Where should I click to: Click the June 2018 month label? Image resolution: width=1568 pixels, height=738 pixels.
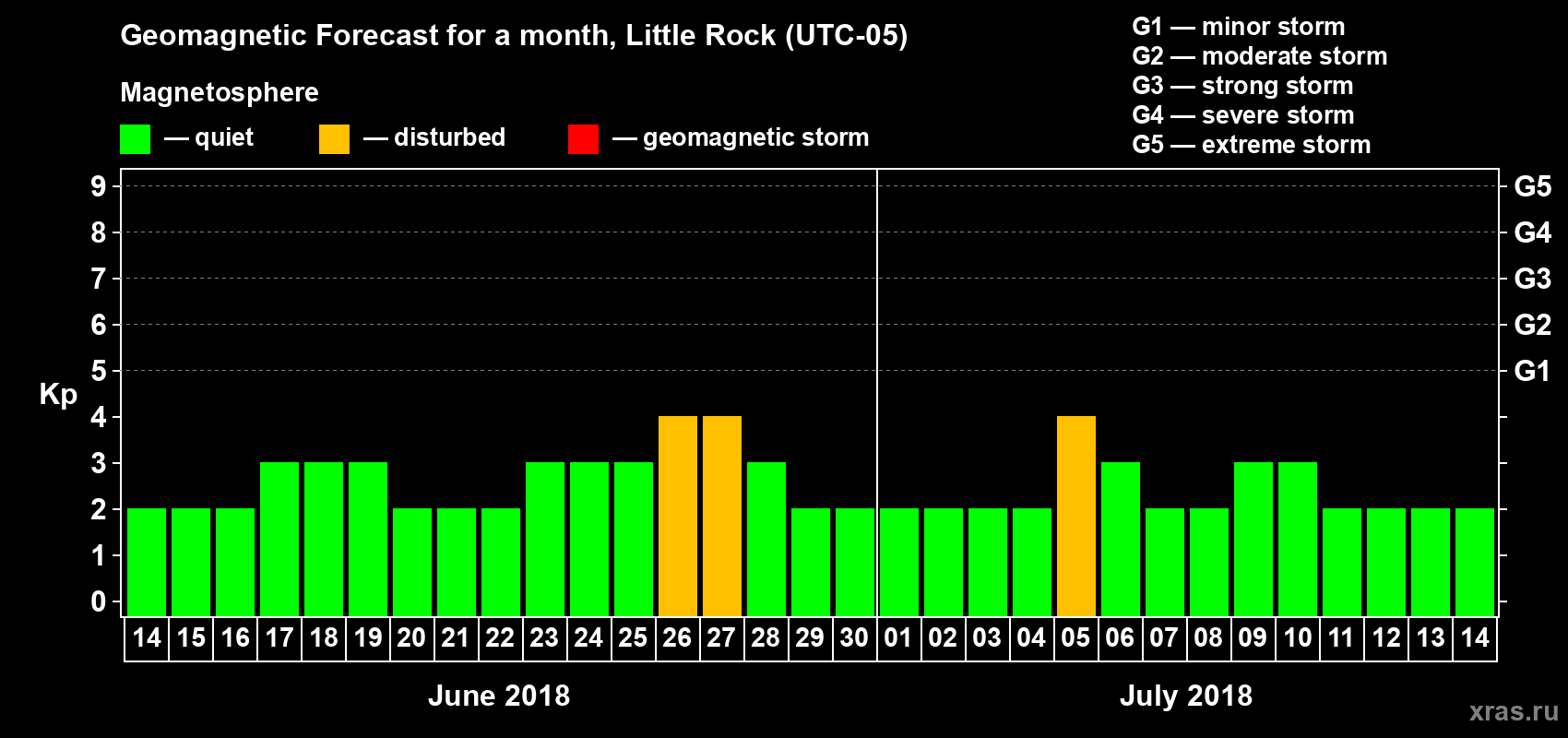(x=499, y=696)
